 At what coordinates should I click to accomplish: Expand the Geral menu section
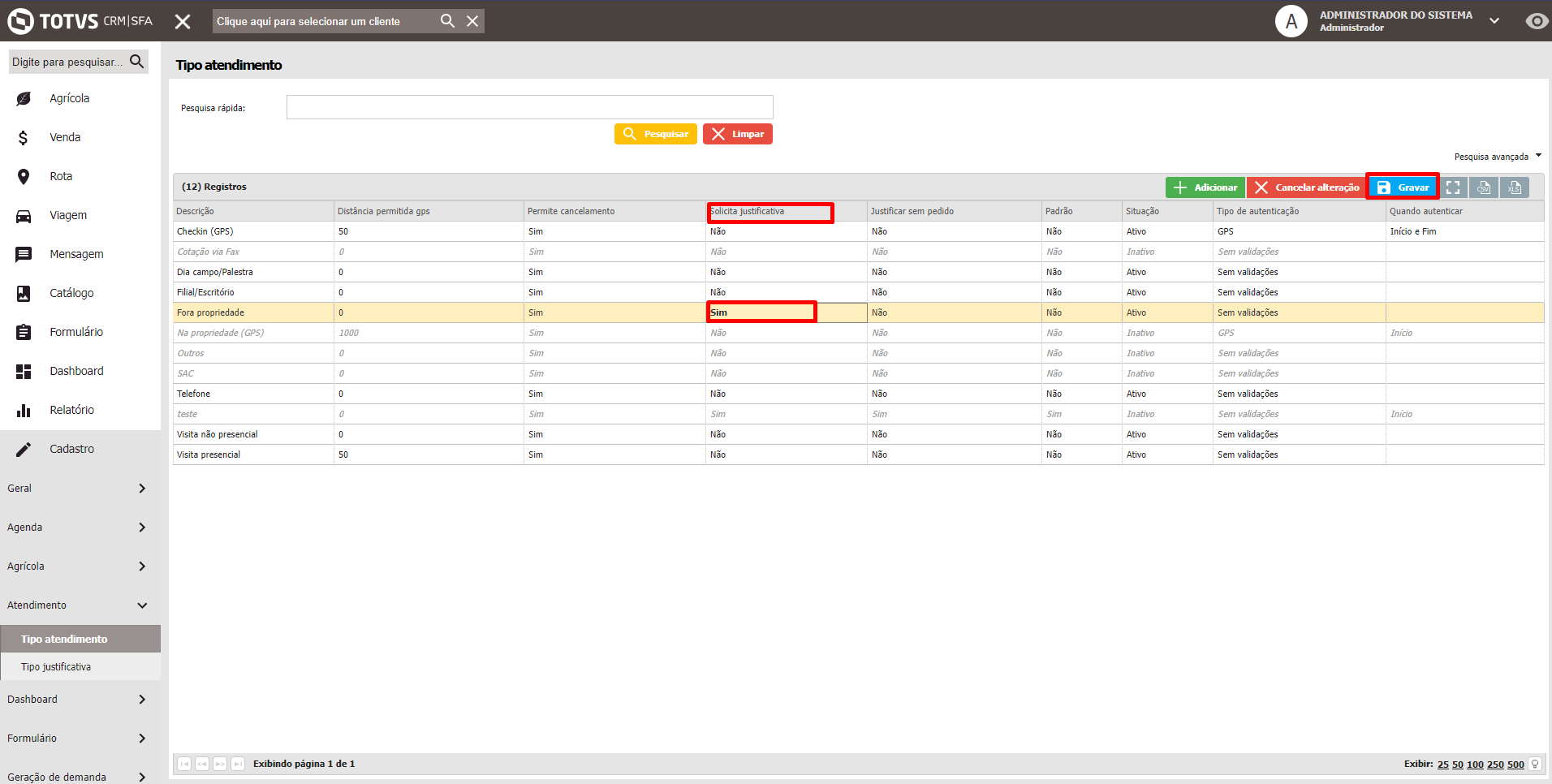(80, 489)
